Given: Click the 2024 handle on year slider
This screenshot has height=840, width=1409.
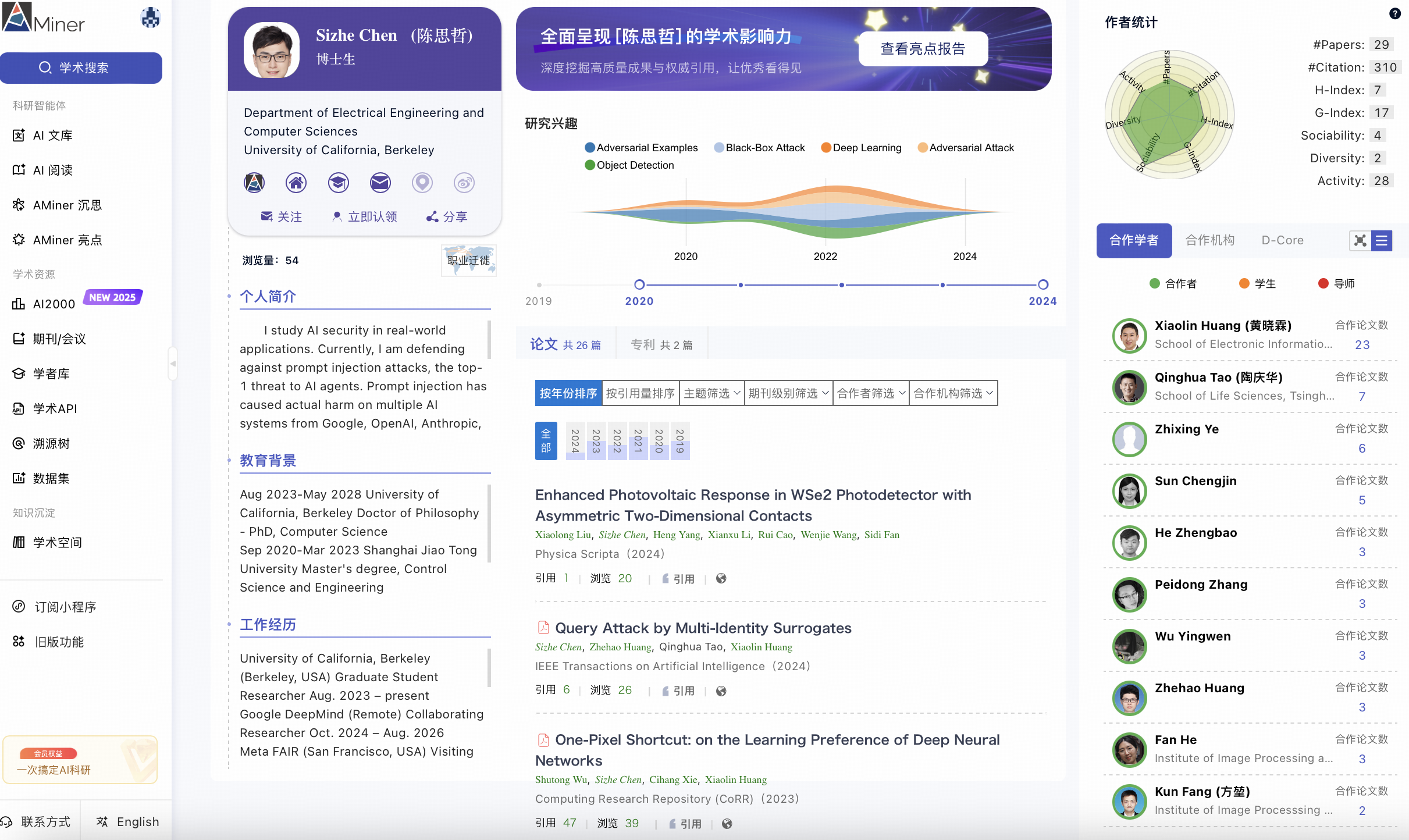Looking at the screenshot, I should coord(1043,284).
